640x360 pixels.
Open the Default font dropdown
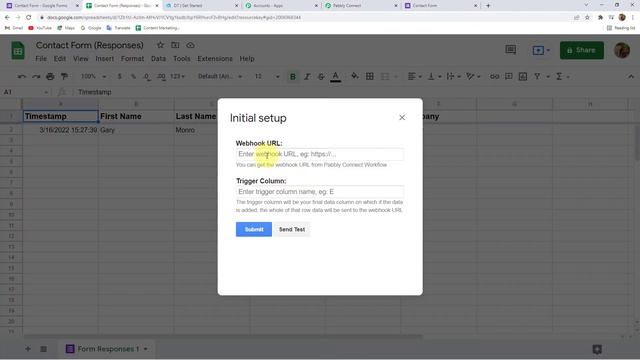220,76
